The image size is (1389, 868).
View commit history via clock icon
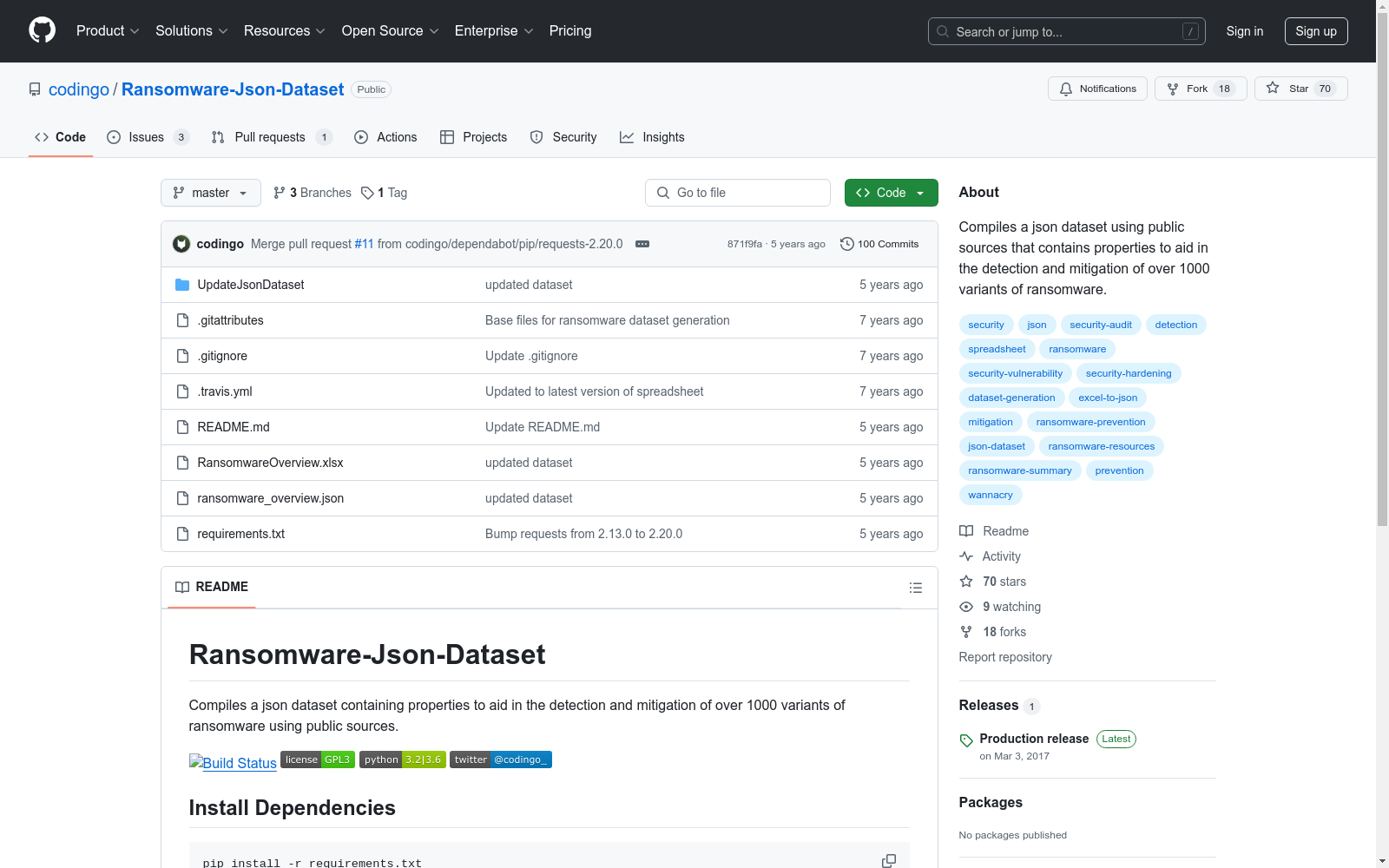tap(847, 243)
